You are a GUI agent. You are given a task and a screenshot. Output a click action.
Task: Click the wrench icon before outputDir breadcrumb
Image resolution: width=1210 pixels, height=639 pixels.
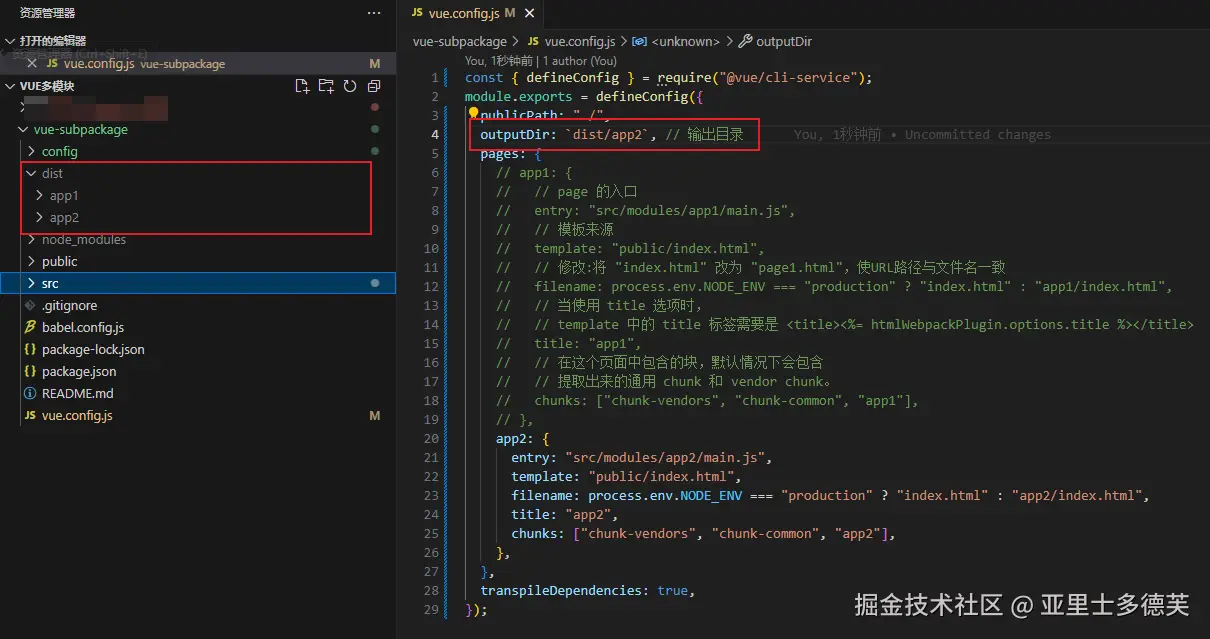pos(744,41)
